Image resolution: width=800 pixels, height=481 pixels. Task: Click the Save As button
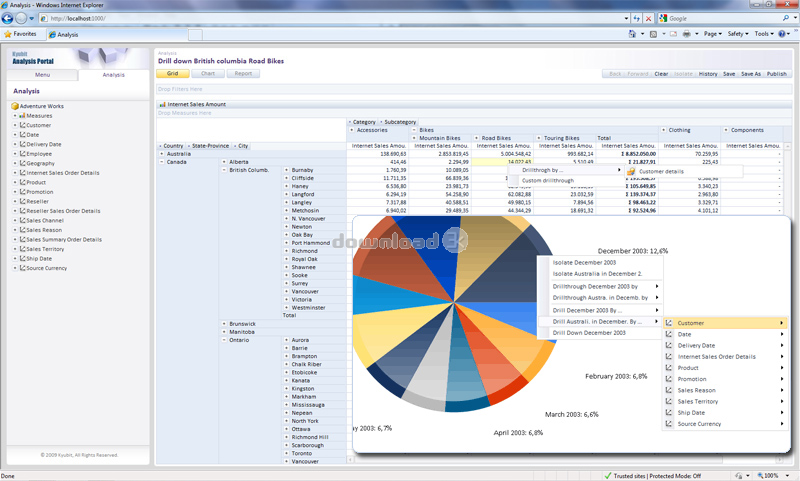point(751,74)
